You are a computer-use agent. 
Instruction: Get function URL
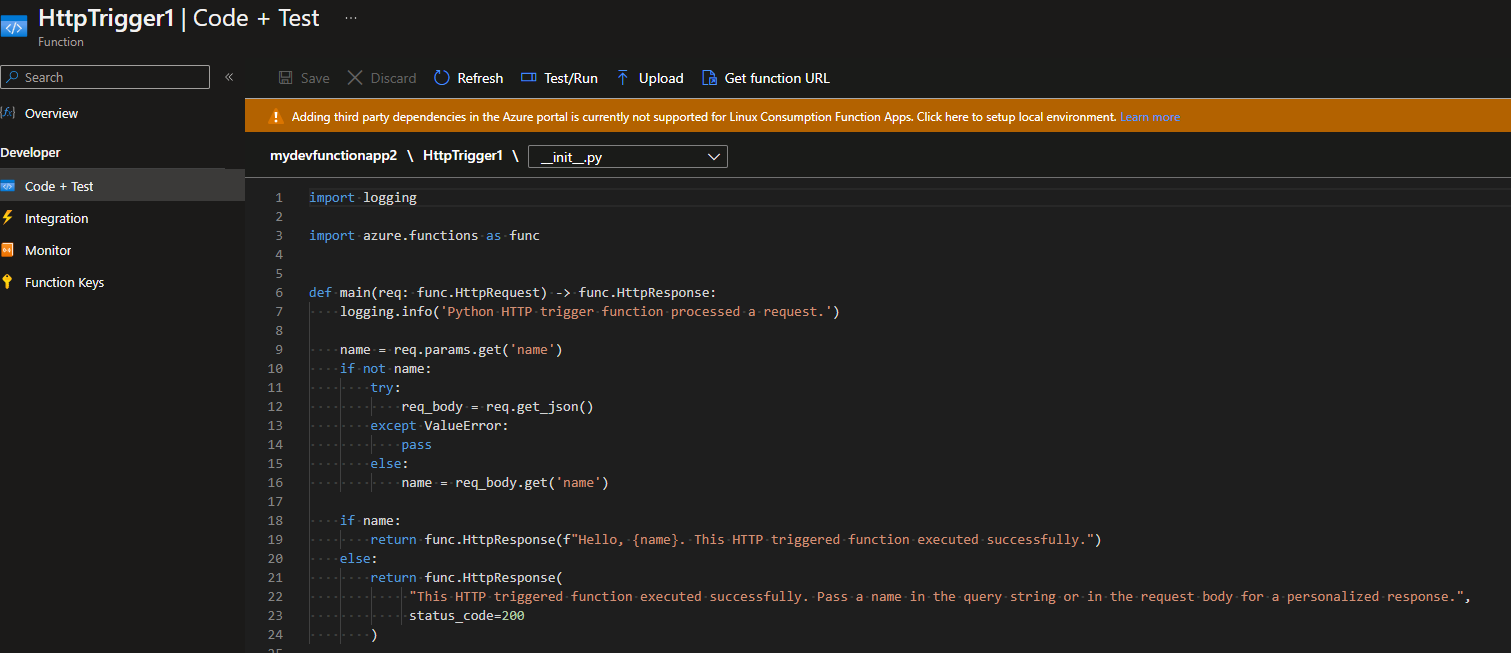pyautogui.click(x=766, y=78)
